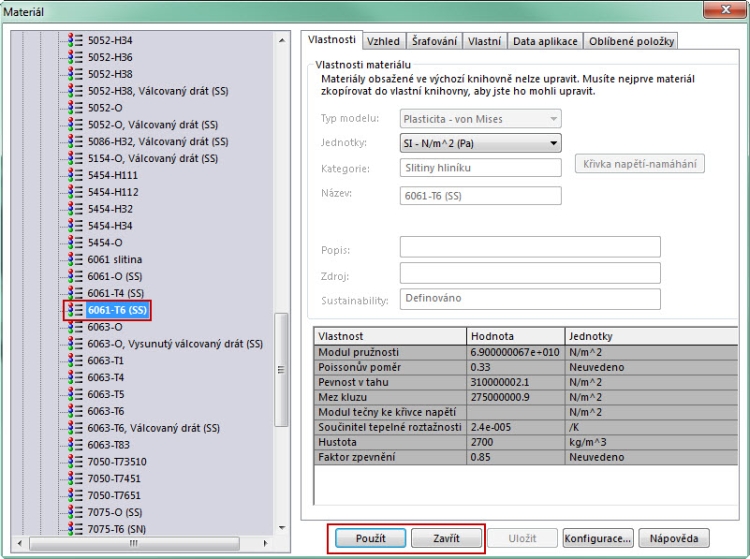Click the material icon next to 6063-T83
This screenshot has height=559, width=750.
pyautogui.click(x=75, y=445)
